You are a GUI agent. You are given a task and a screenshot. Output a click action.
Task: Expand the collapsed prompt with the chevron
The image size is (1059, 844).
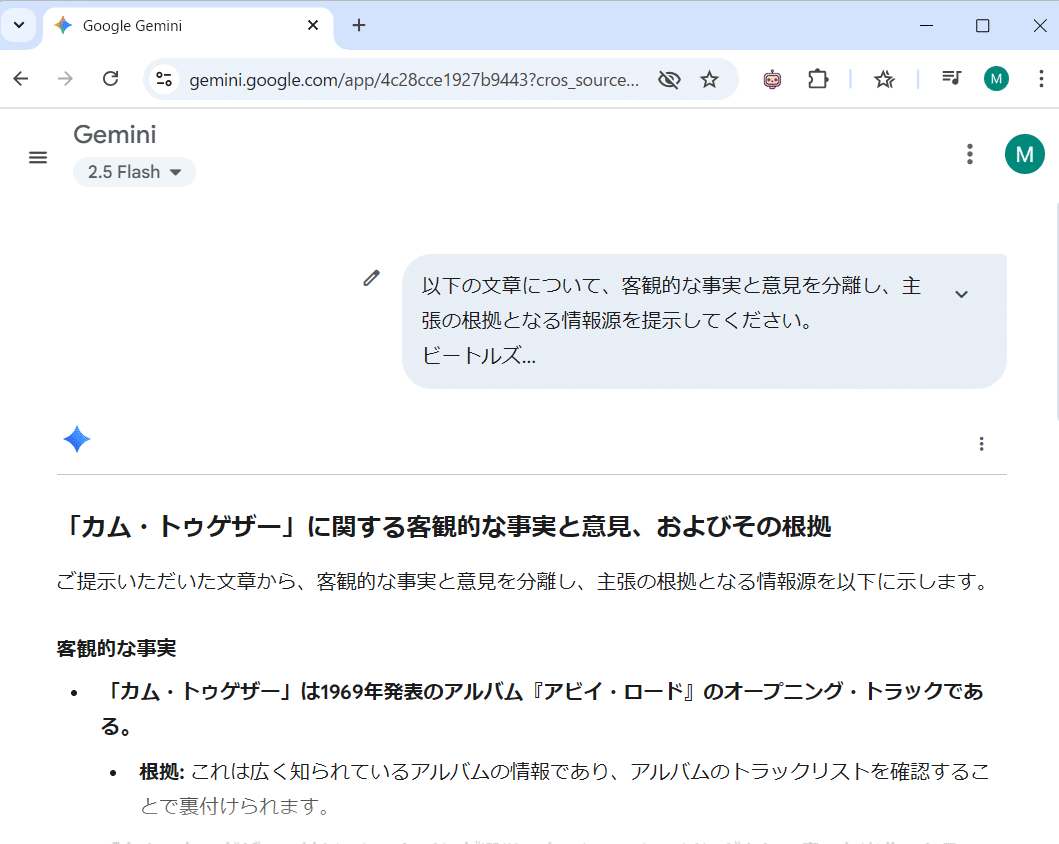pos(961,293)
